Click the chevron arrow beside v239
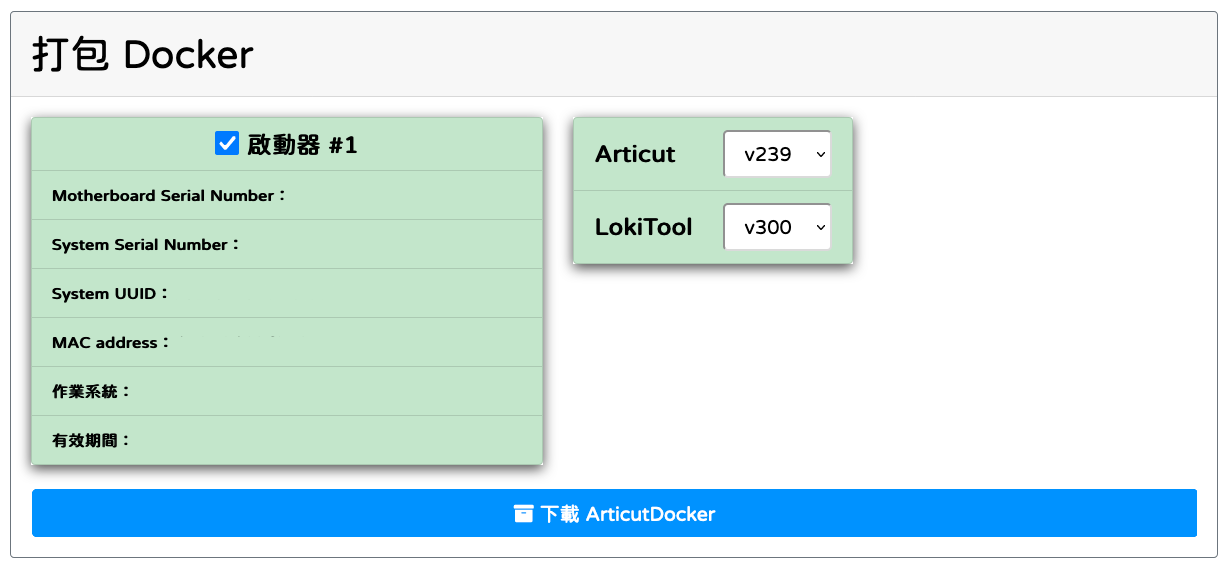Viewport: 1224px width, 567px height. coord(821,154)
